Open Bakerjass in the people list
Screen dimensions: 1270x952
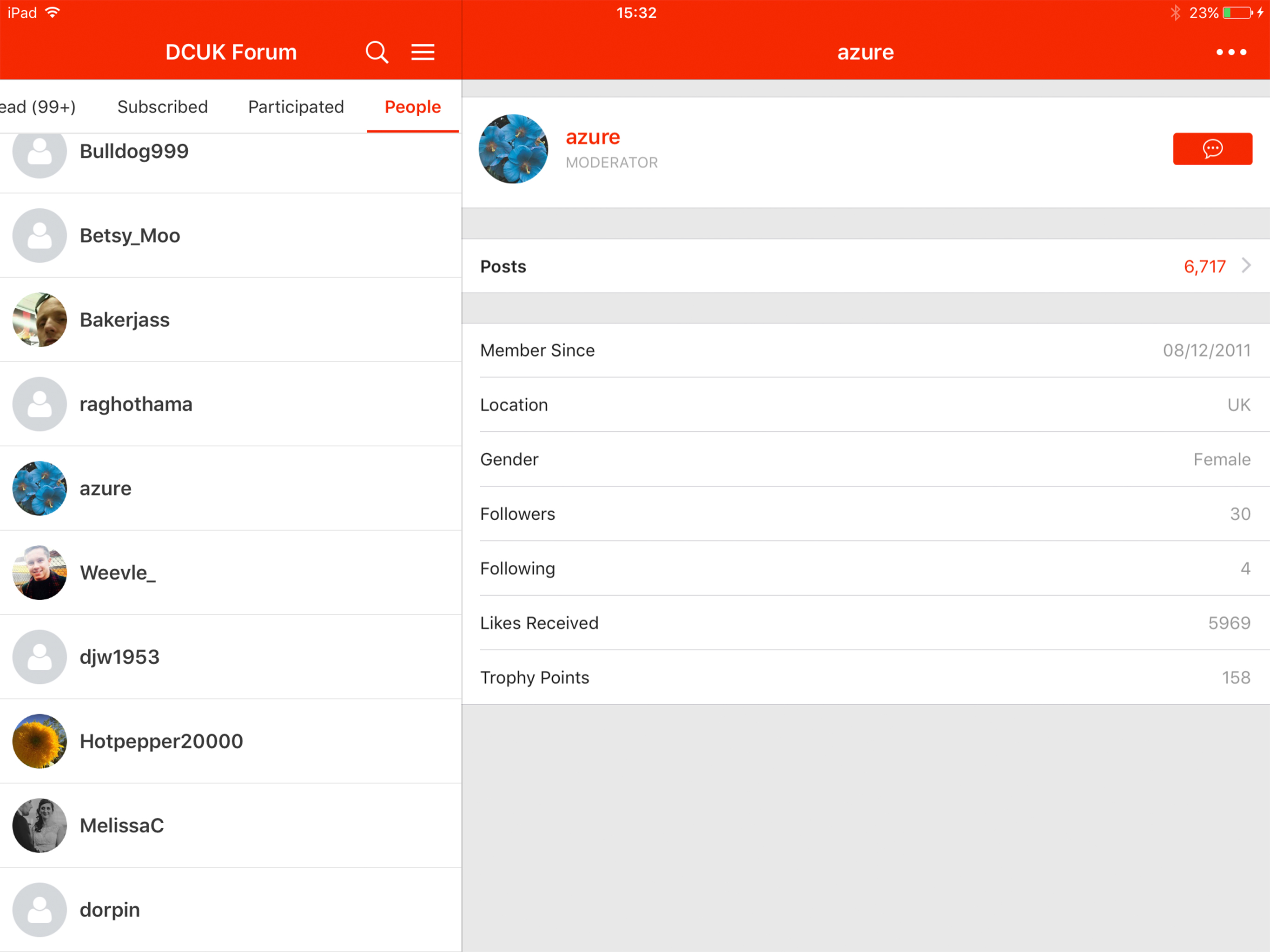[125, 320]
